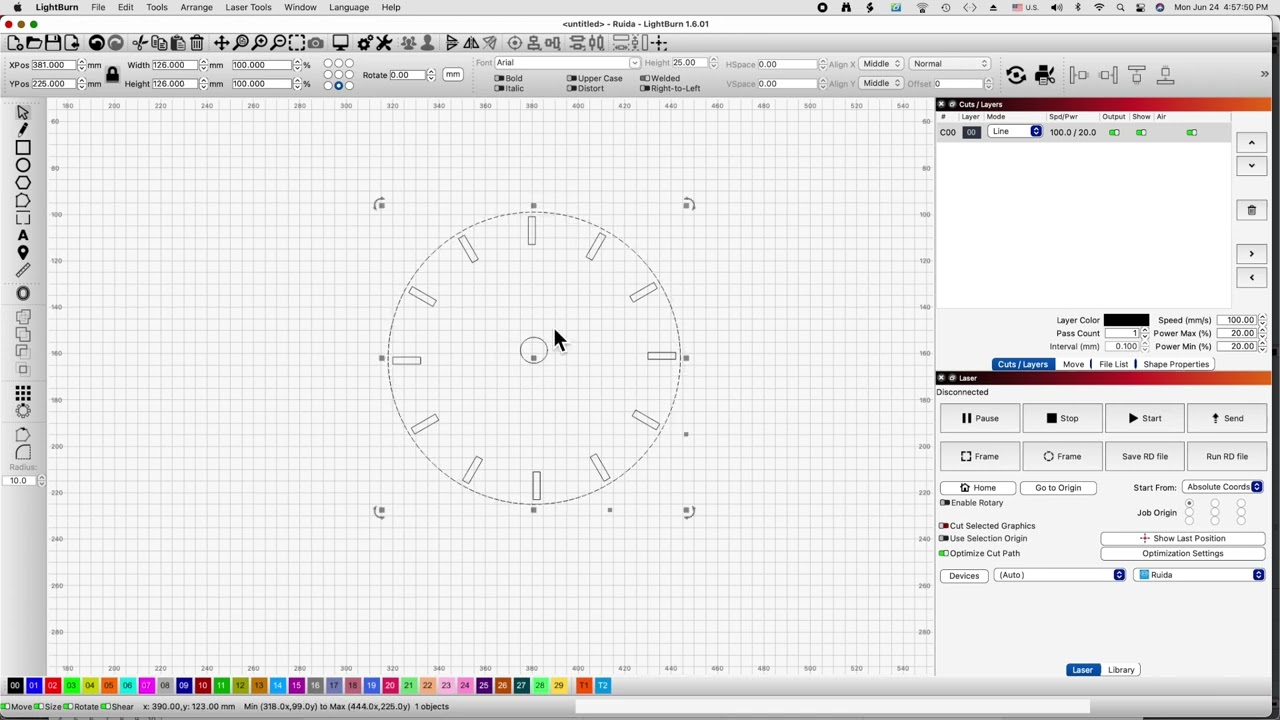The width and height of the screenshot is (1280, 720).
Task: Toggle Use Selection Origin
Action: 944,539
